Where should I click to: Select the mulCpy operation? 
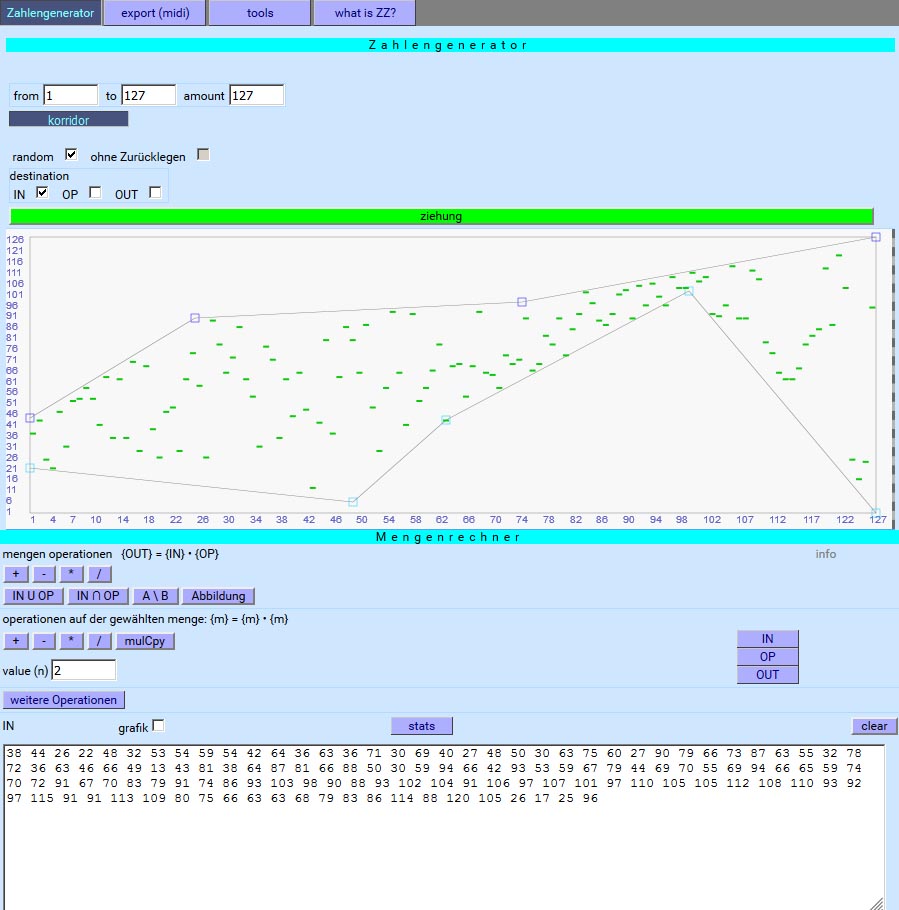click(x=145, y=641)
